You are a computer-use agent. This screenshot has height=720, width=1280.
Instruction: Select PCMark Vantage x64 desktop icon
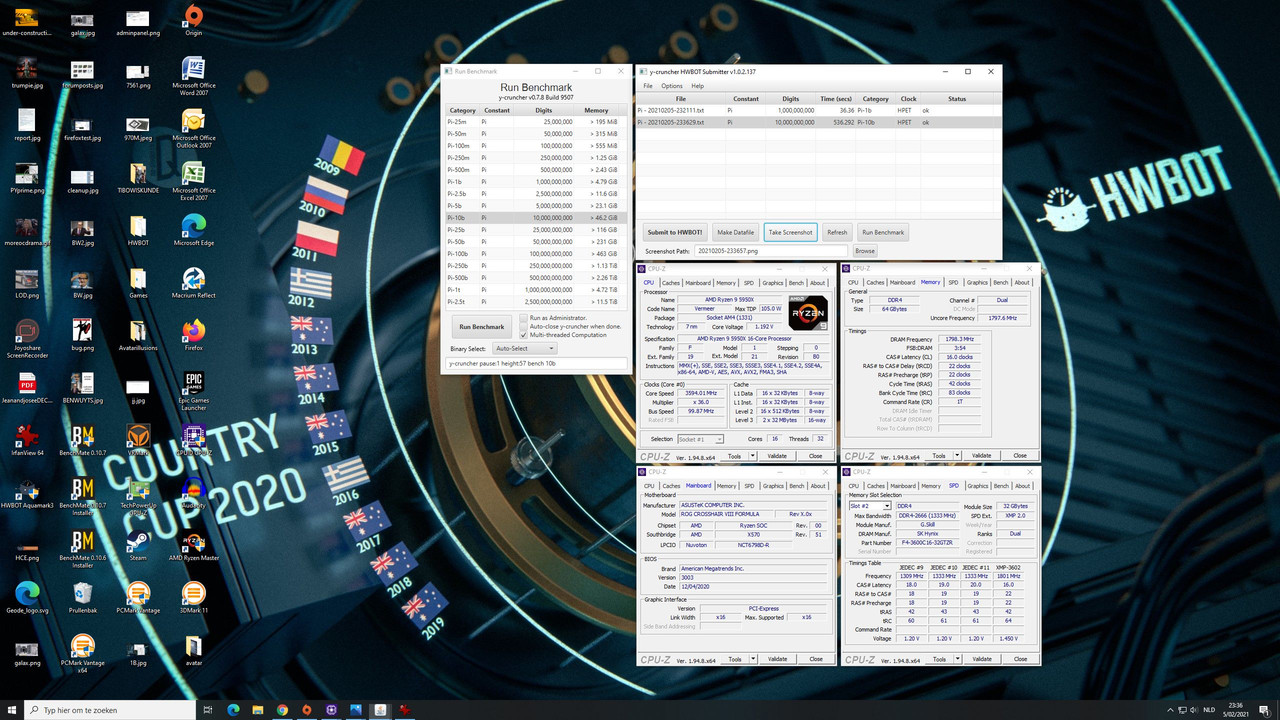click(x=83, y=653)
